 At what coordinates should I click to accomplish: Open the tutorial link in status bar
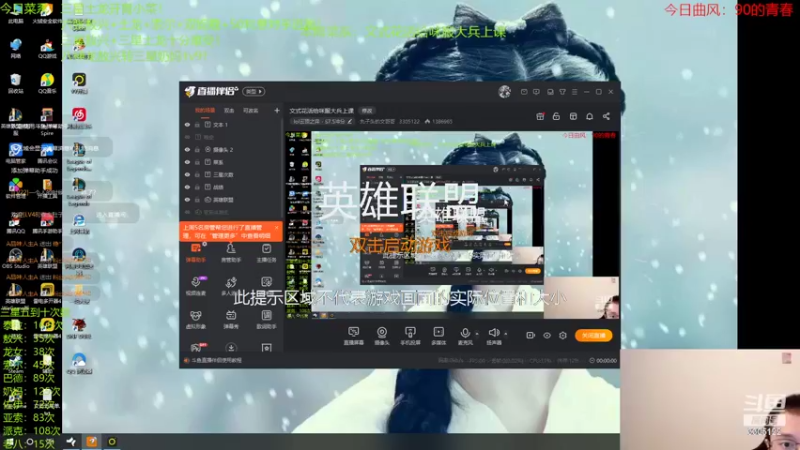tap(216, 360)
